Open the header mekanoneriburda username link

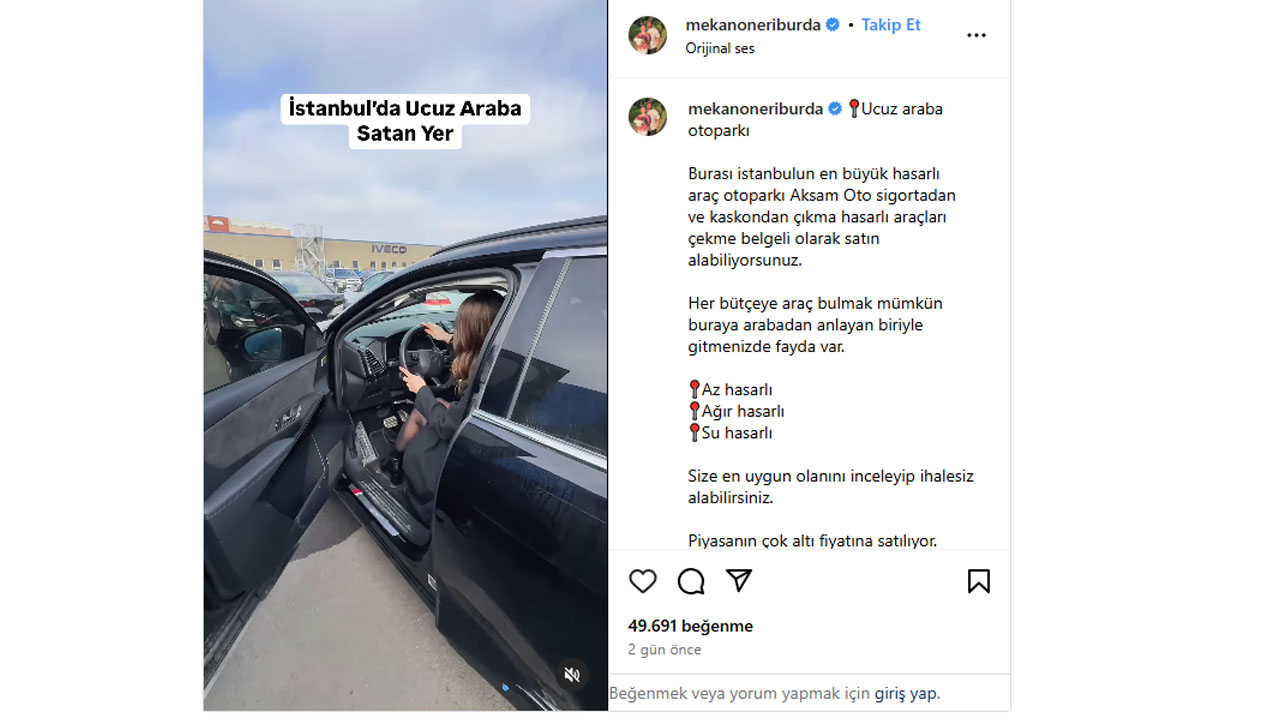point(753,25)
